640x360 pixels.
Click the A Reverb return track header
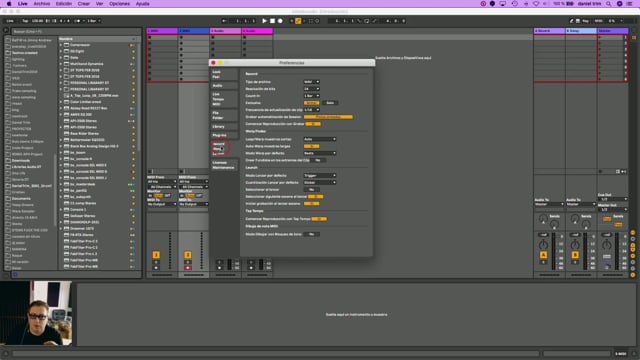click(549, 31)
